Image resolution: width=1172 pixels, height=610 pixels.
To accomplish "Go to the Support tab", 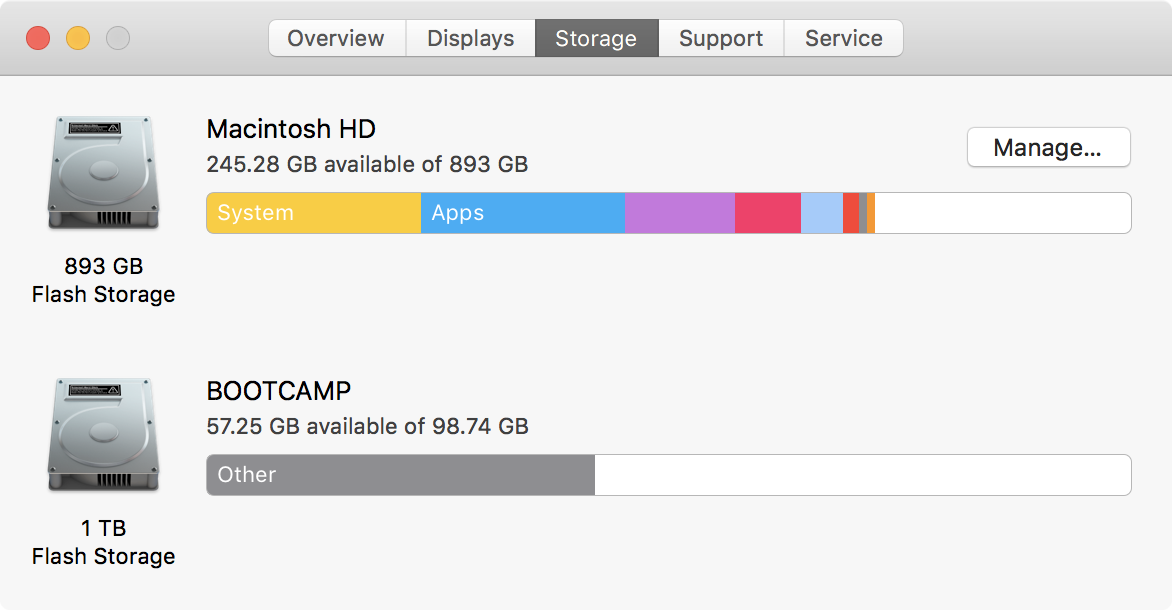I will 720,38.
